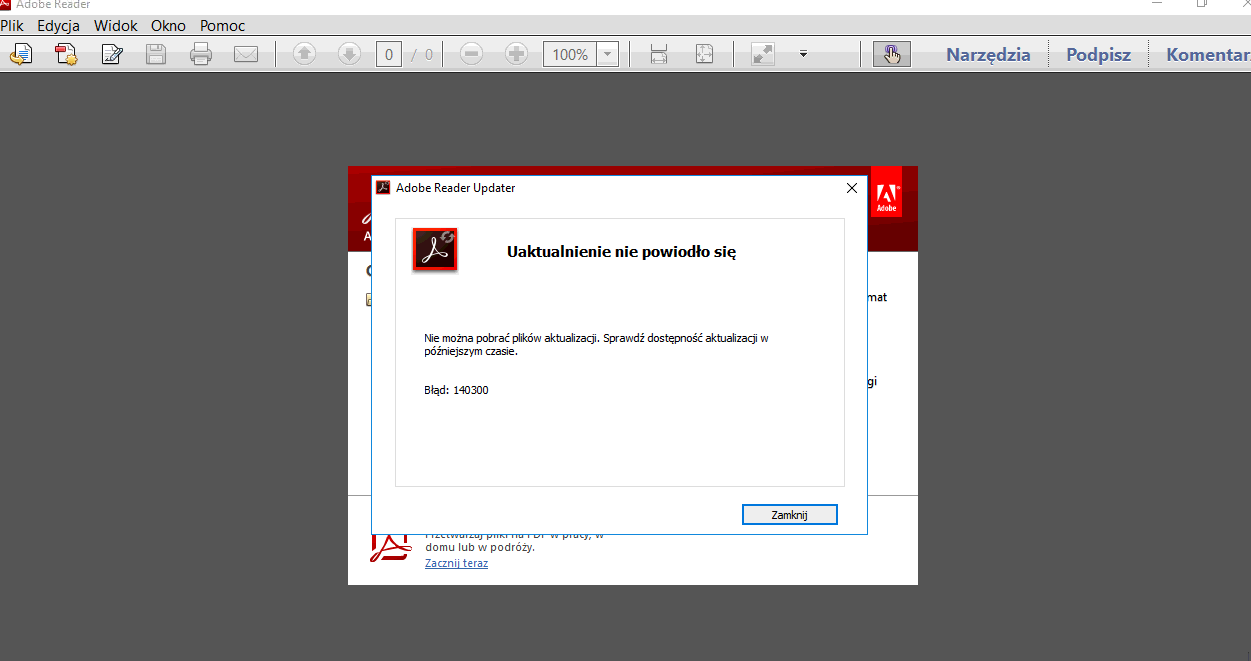Click the Błąd: 140300 error text
The image size is (1251, 661).
point(456,390)
